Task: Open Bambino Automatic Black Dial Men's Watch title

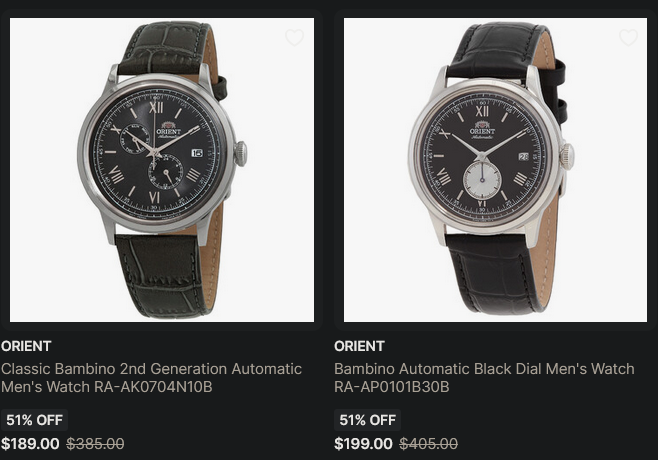Action: pyautogui.click(x=484, y=377)
